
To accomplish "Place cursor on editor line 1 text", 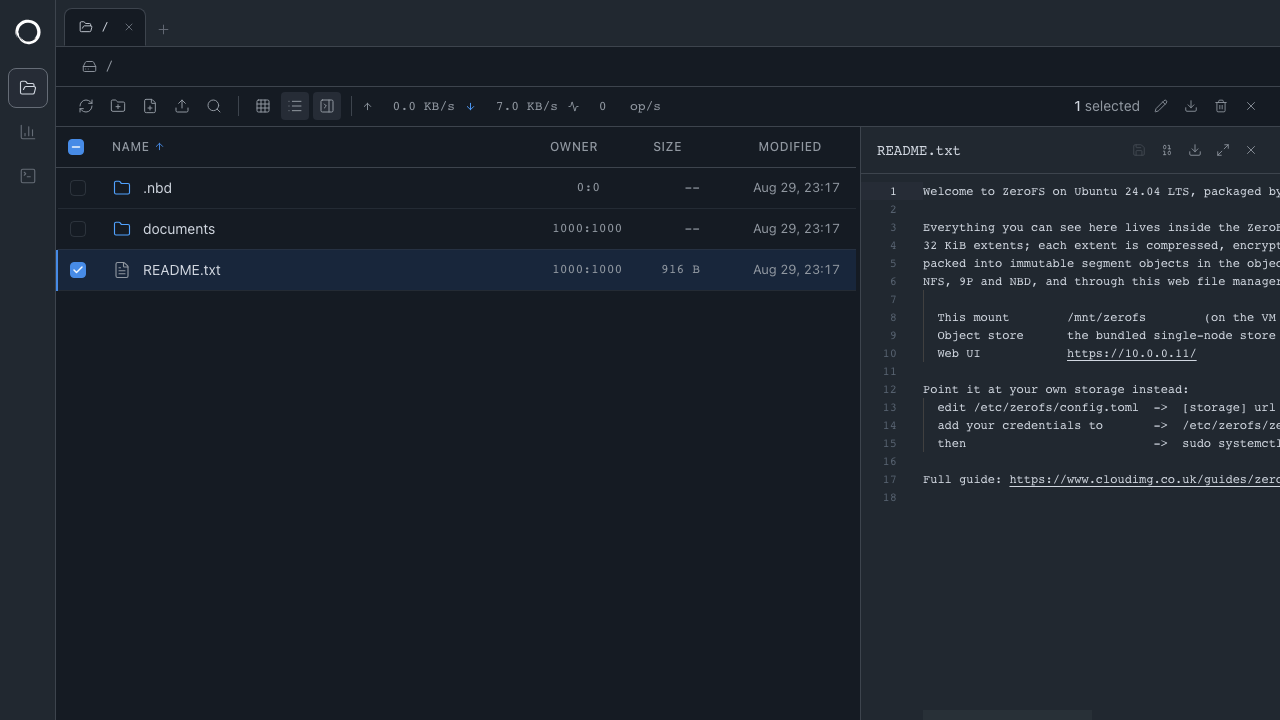I will click(x=1101, y=192).
